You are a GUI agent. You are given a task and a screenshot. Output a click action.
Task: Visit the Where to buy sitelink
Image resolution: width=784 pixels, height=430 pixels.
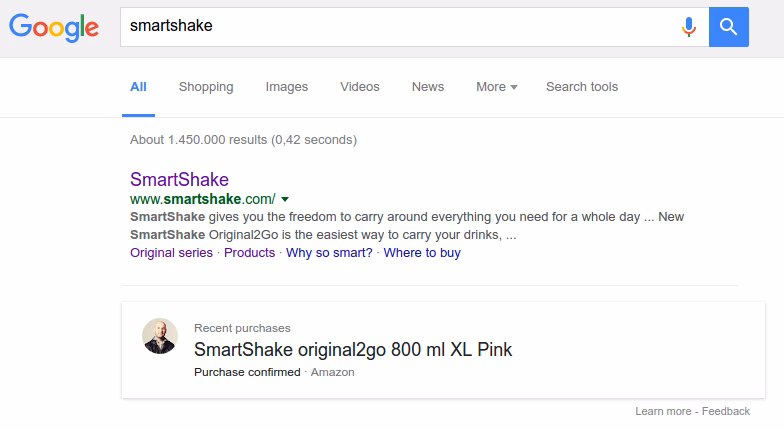pos(422,253)
